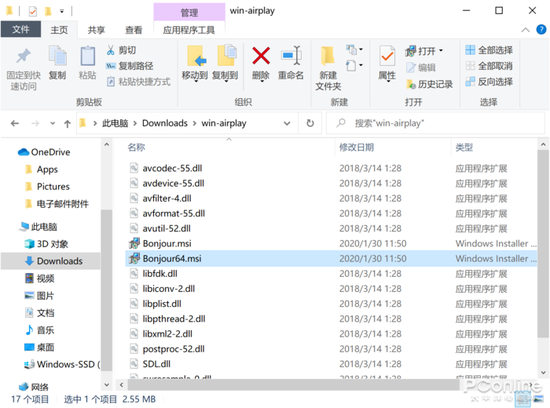The height and width of the screenshot is (408, 550).
Task: Open Properties (属性) checkmark icon
Action: pos(387,56)
